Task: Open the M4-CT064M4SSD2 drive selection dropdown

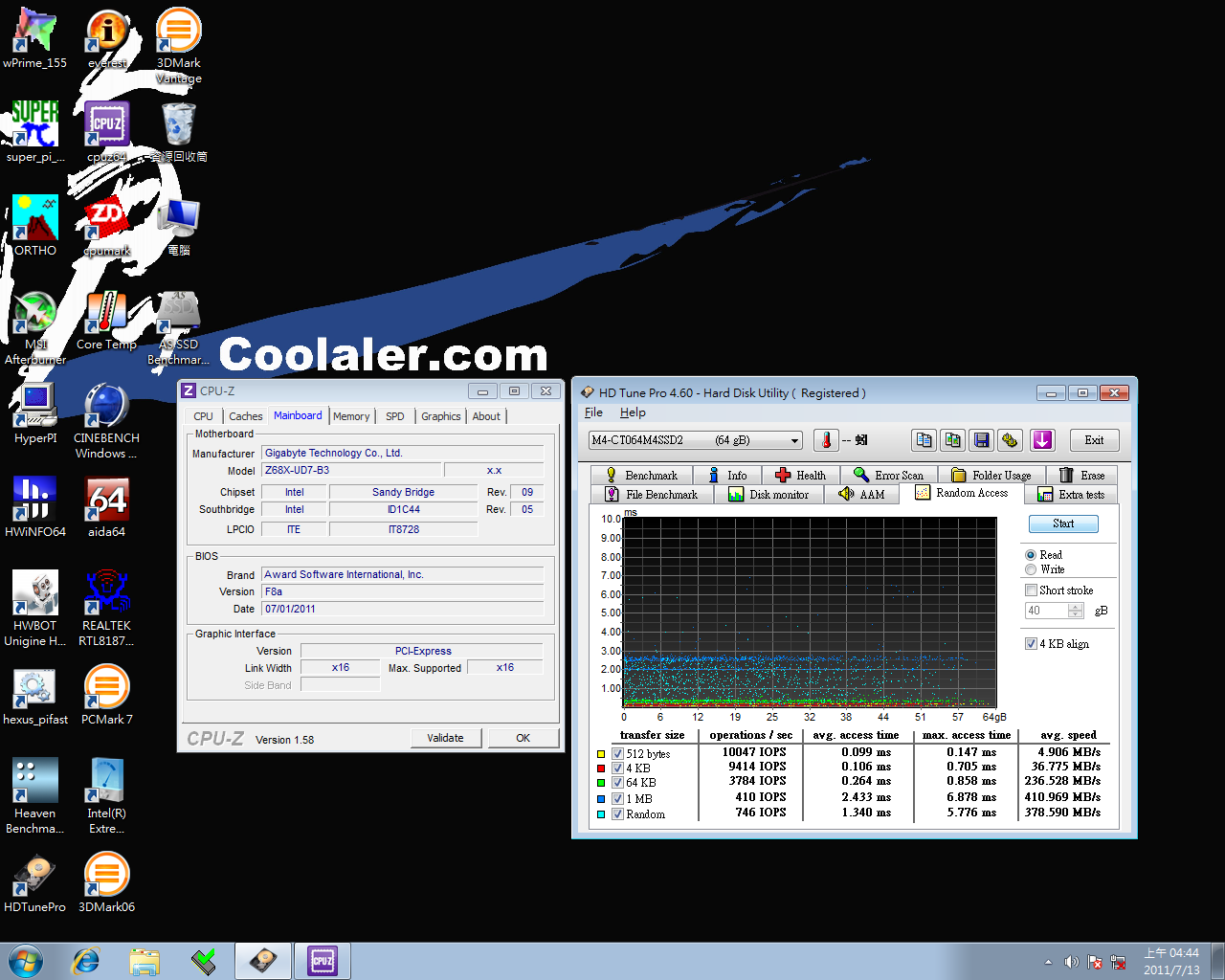Action: [696, 440]
